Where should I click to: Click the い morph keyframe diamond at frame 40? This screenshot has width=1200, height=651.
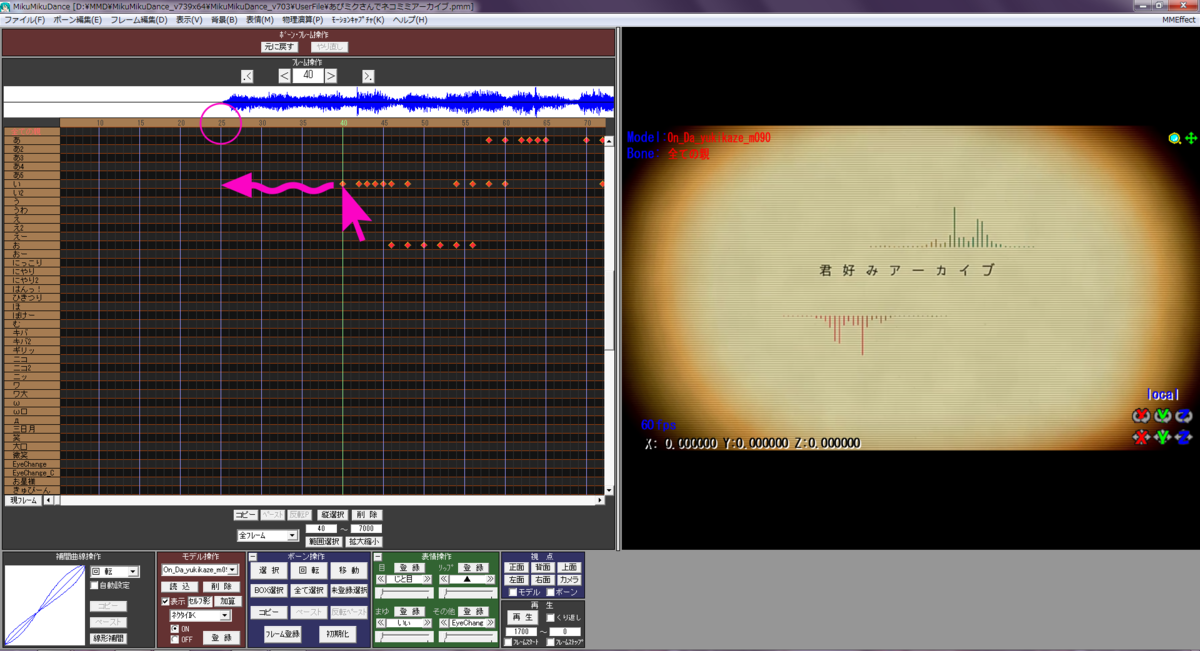click(x=342, y=184)
